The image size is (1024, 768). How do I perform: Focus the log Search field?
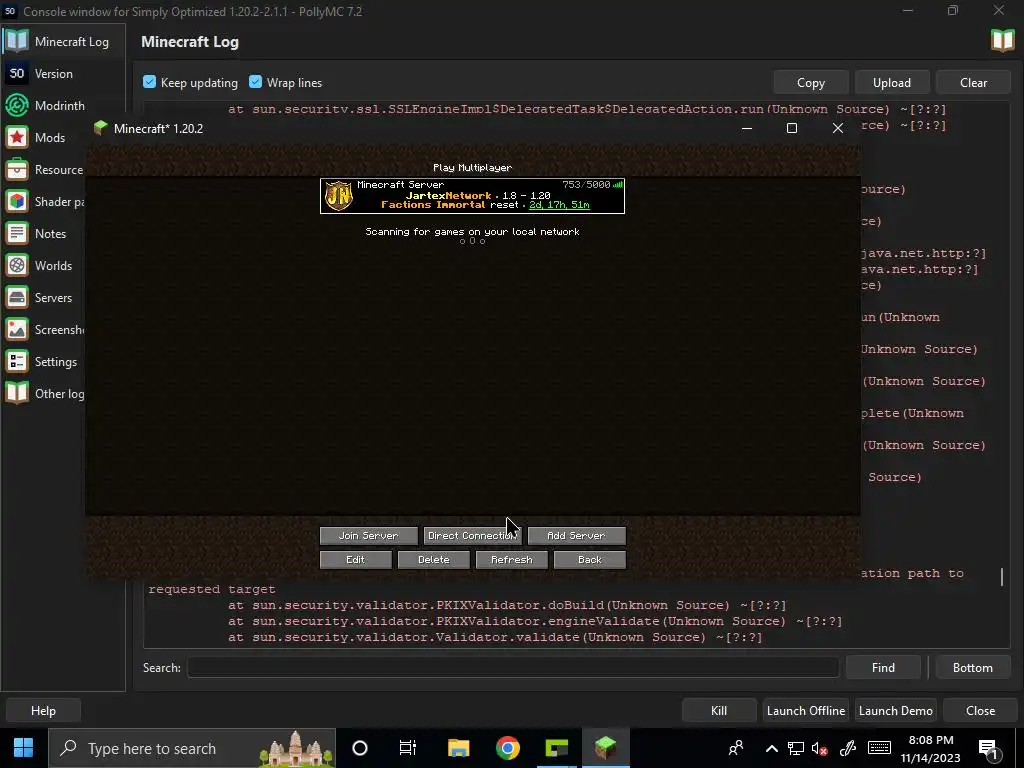coord(513,667)
